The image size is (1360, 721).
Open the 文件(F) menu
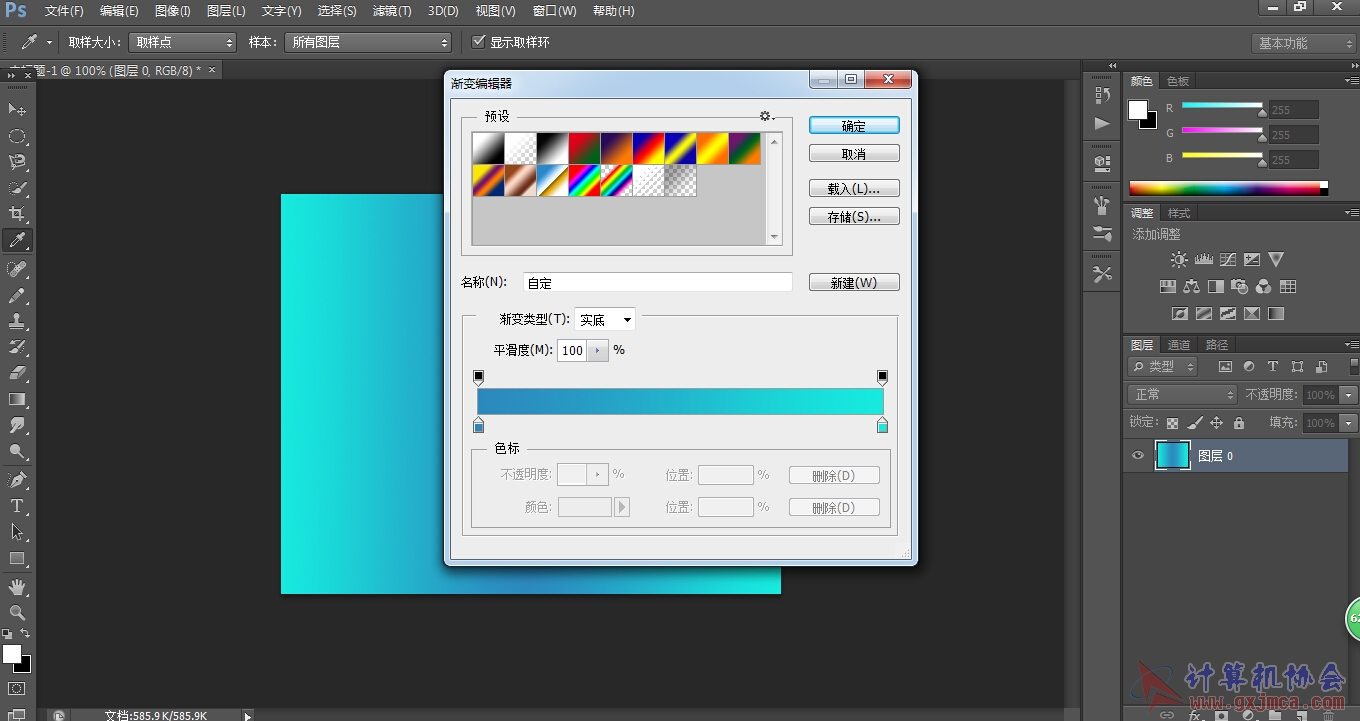(x=64, y=11)
